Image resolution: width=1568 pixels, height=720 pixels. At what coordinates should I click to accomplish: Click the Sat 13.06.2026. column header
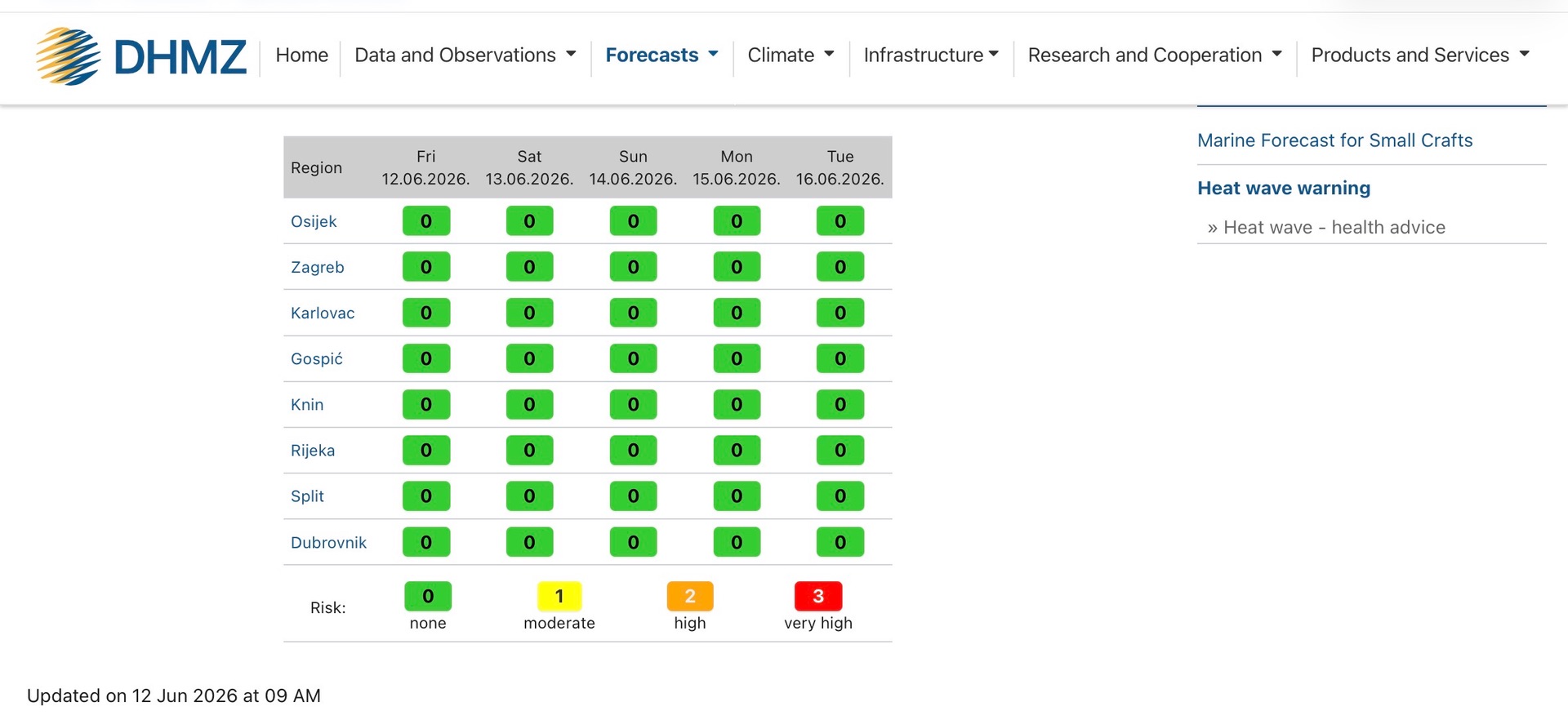[x=529, y=167]
